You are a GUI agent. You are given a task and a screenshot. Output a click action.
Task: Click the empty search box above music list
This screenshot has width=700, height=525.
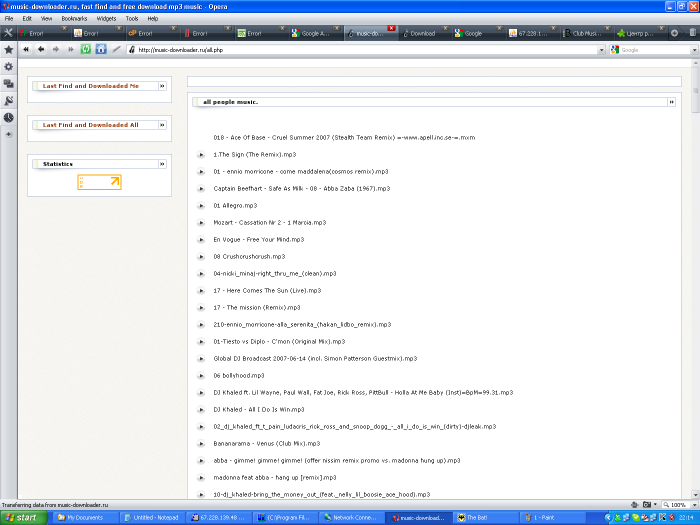click(434, 81)
